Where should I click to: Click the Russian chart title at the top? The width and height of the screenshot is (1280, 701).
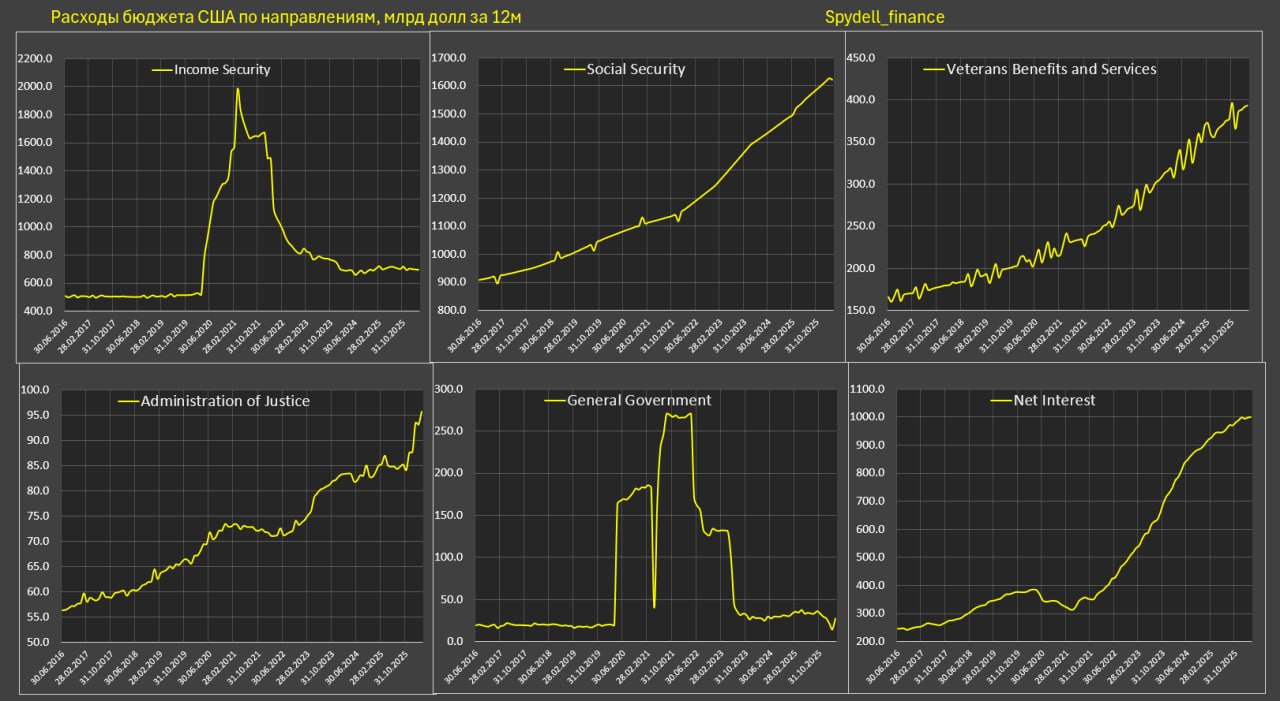point(285,17)
